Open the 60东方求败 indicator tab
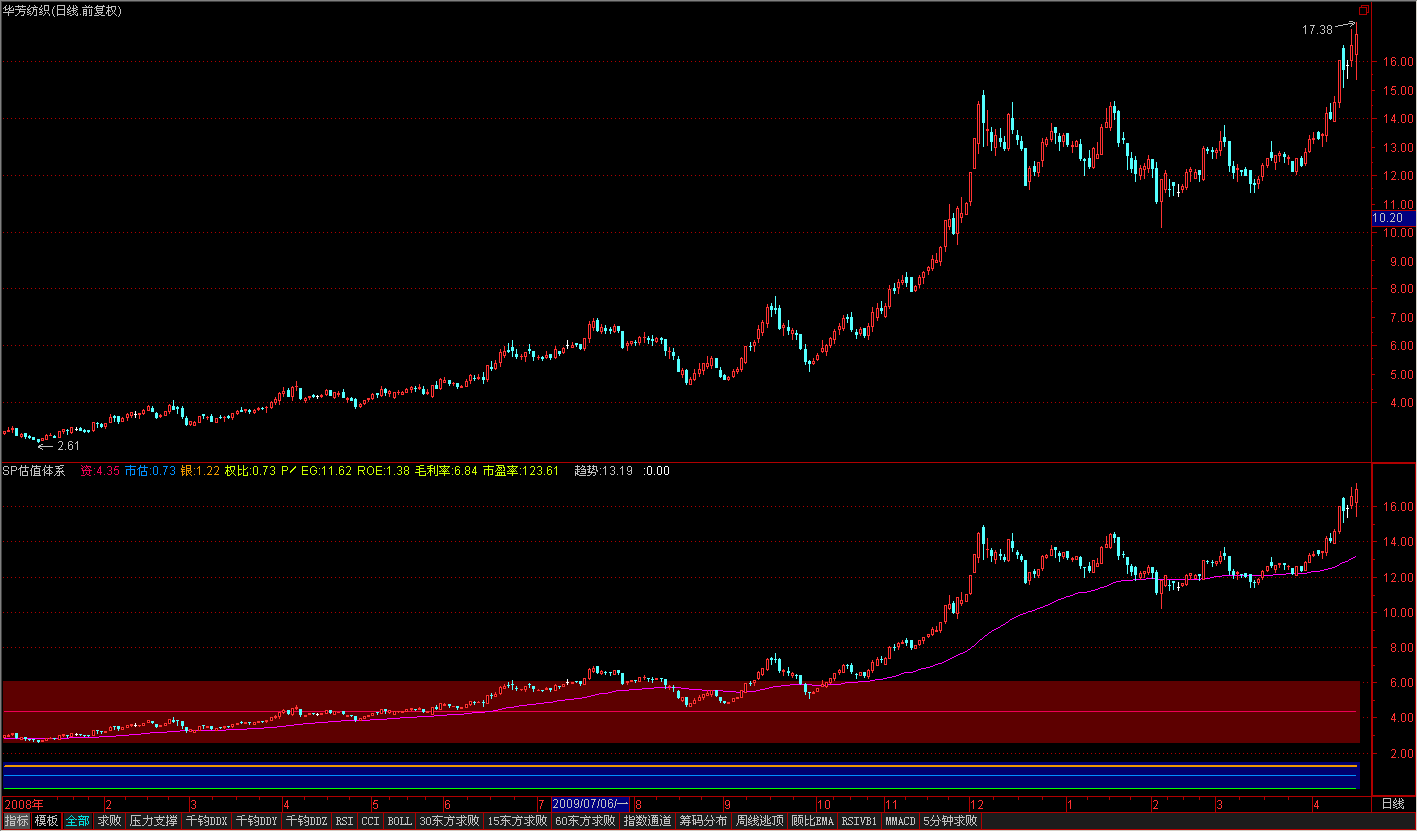Screen dimensions: 1417x832 click(585, 821)
